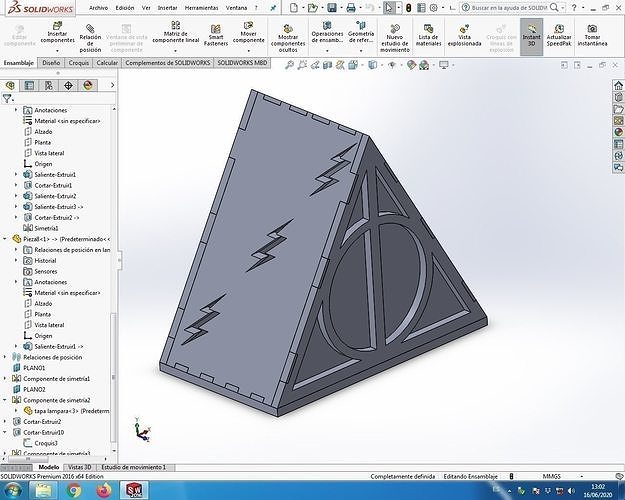Expand Componente de simetría1 node
The image size is (625, 500).
(5, 378)
